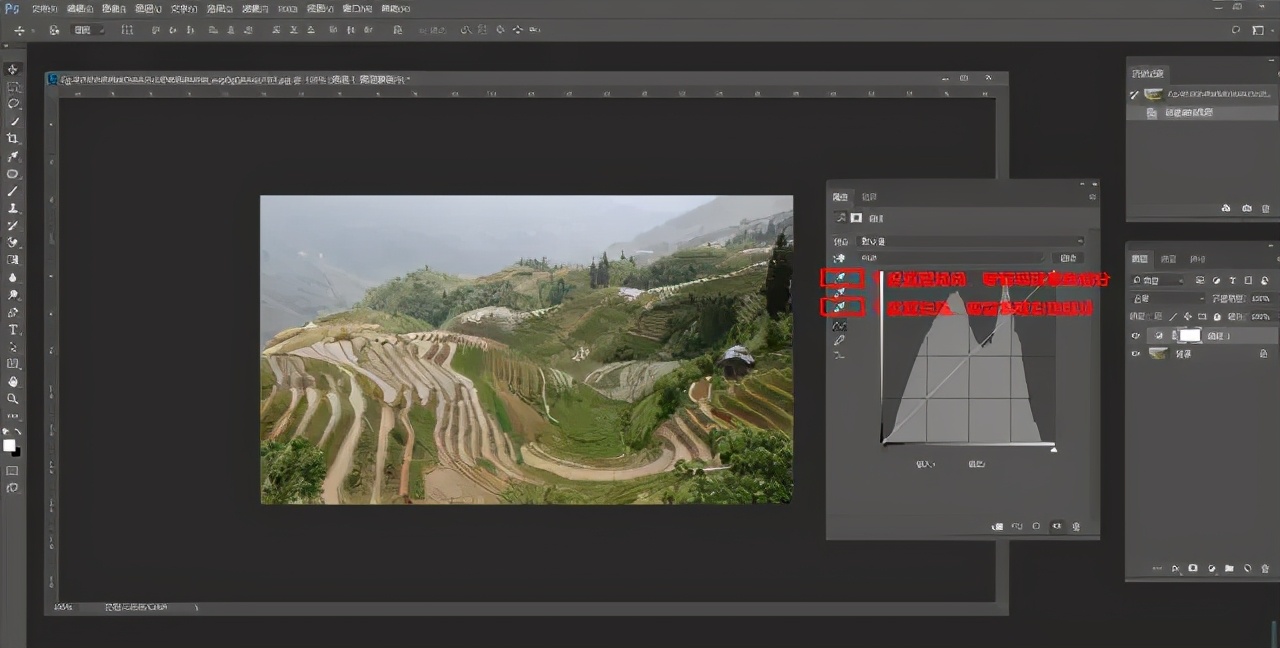Select the Crop tool
The width and height of the screenshot is (1280, 648).
(x=13, y=139)
